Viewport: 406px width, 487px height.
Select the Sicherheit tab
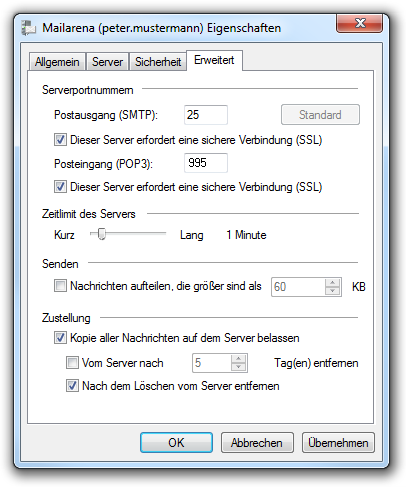pos(158,62)
